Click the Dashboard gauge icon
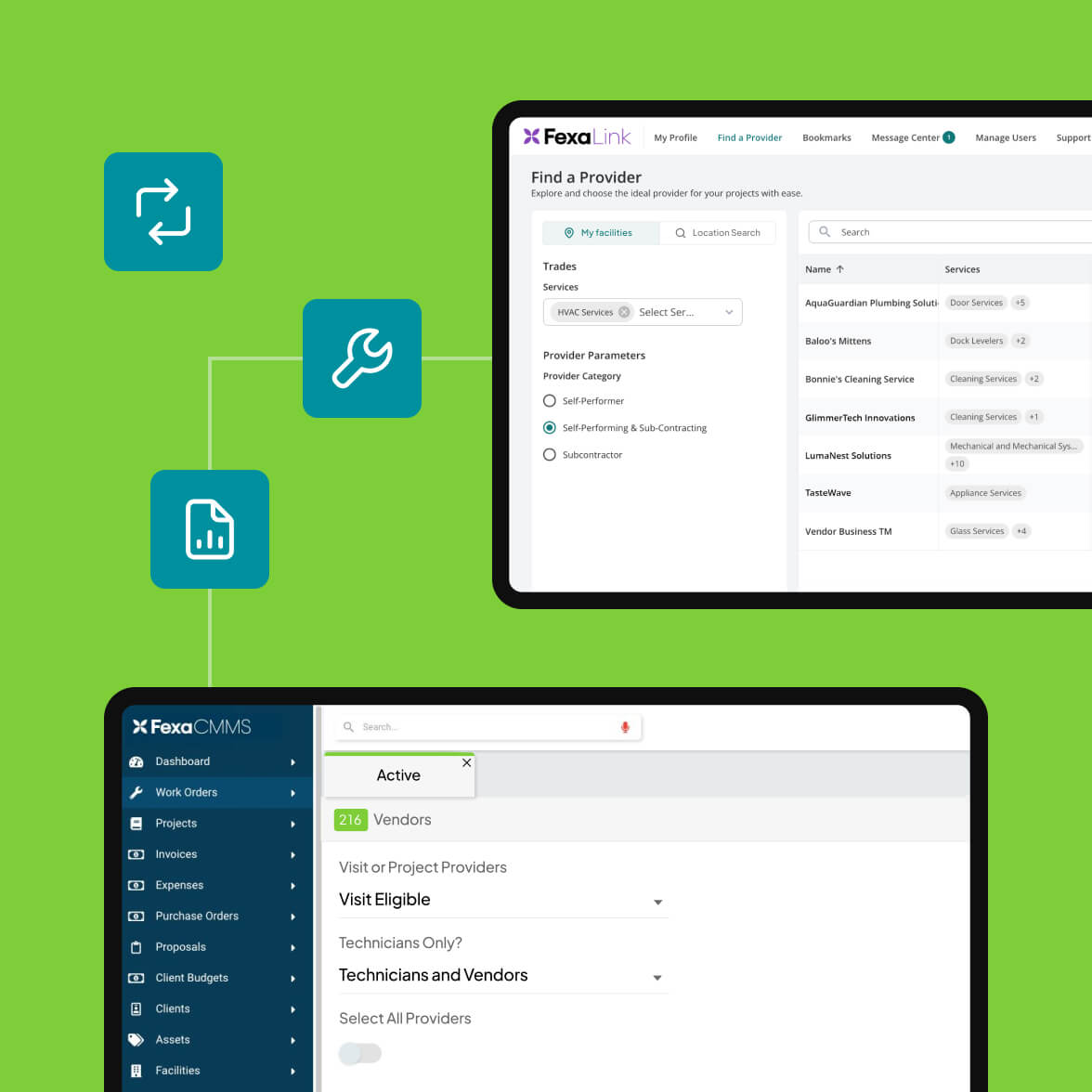 [136, 761]
